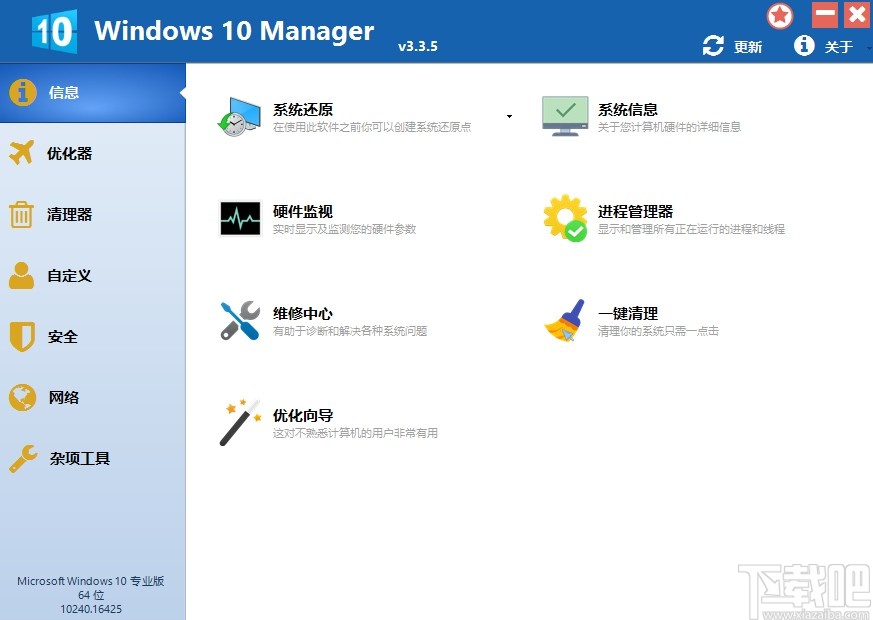Click the 关于 about link

pyautogui.click(x=836, y=45)
